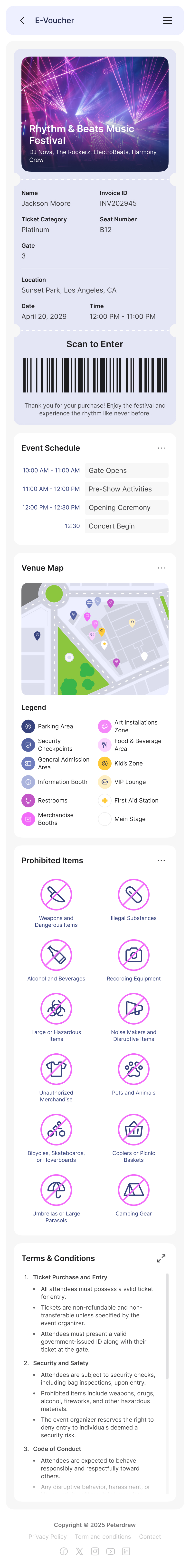
Task: Select the VIP Lounge legend icon
Action: click(104, 782)
